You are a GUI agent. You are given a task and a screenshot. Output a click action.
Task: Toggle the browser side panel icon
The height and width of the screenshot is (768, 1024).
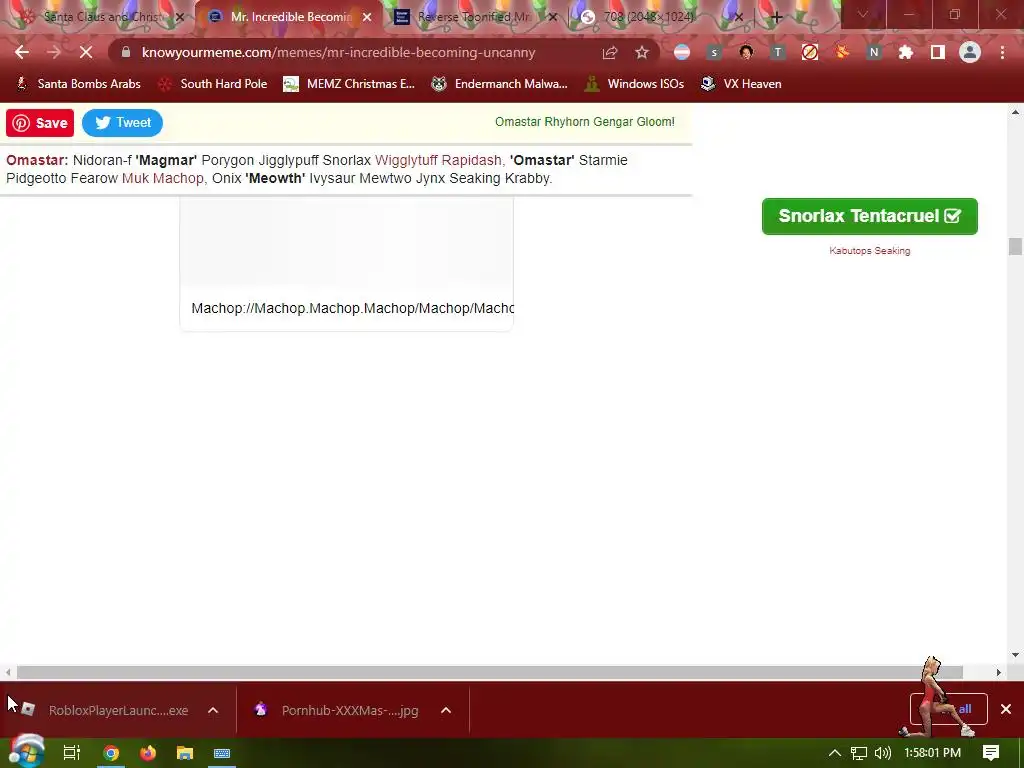pyautogui.click(x=938, y=52)
